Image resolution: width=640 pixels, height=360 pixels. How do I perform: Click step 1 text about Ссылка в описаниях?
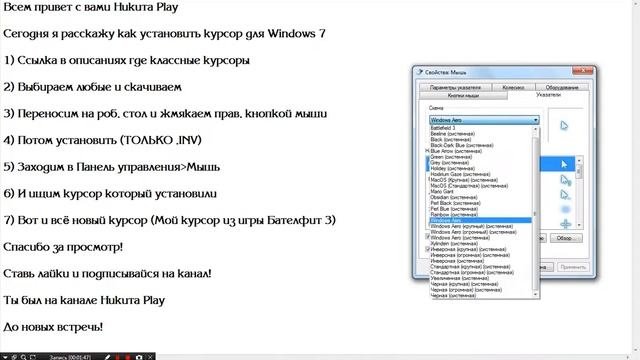127,60
